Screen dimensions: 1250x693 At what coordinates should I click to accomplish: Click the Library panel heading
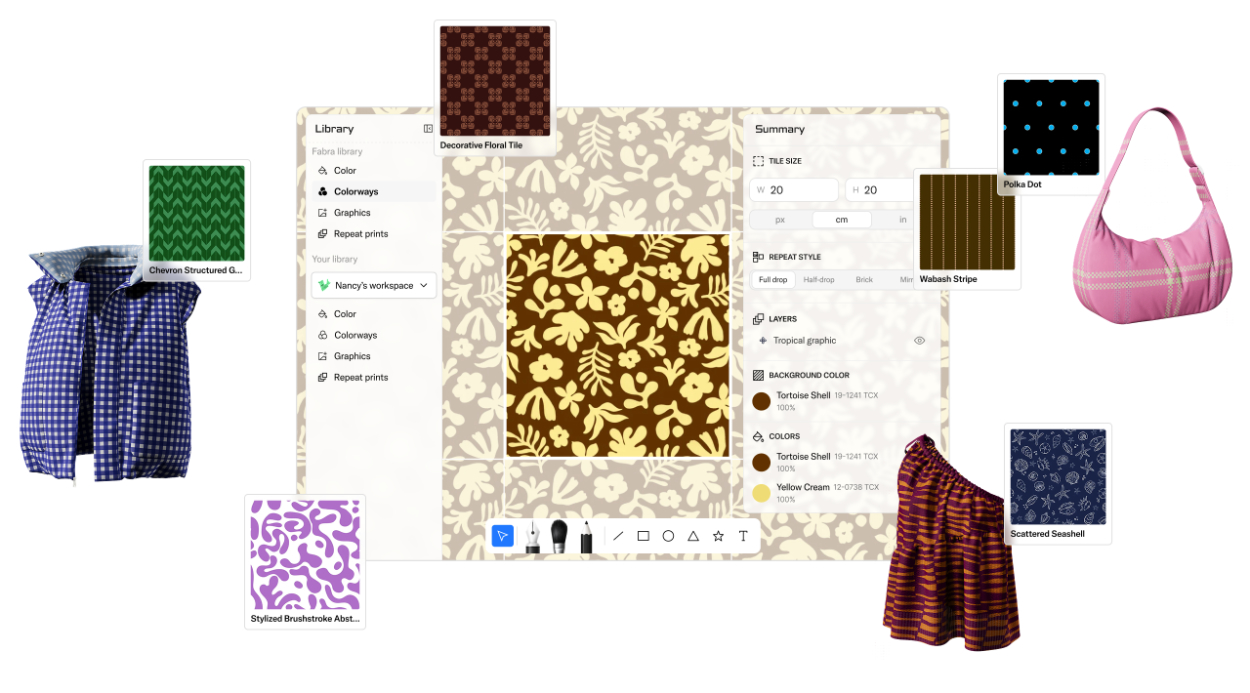(x=334, y=129)
